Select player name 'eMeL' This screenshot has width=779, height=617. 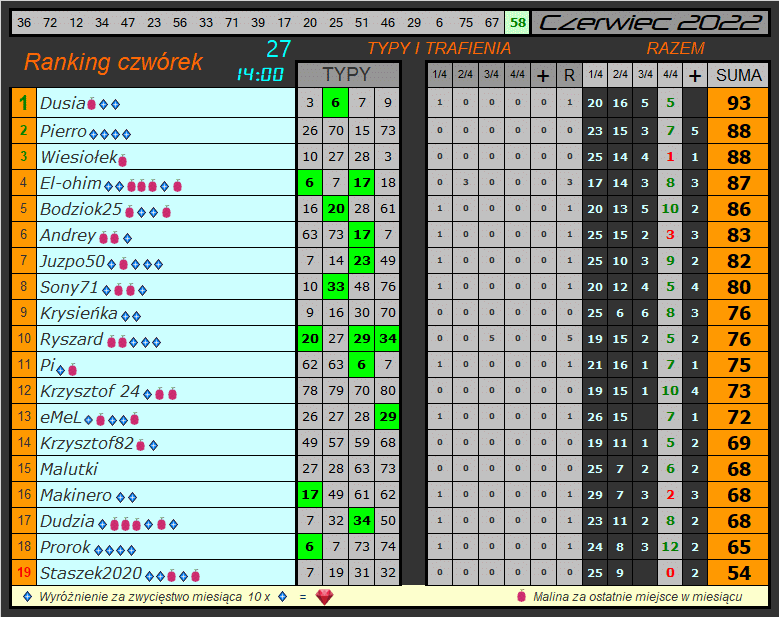[61, 417]
